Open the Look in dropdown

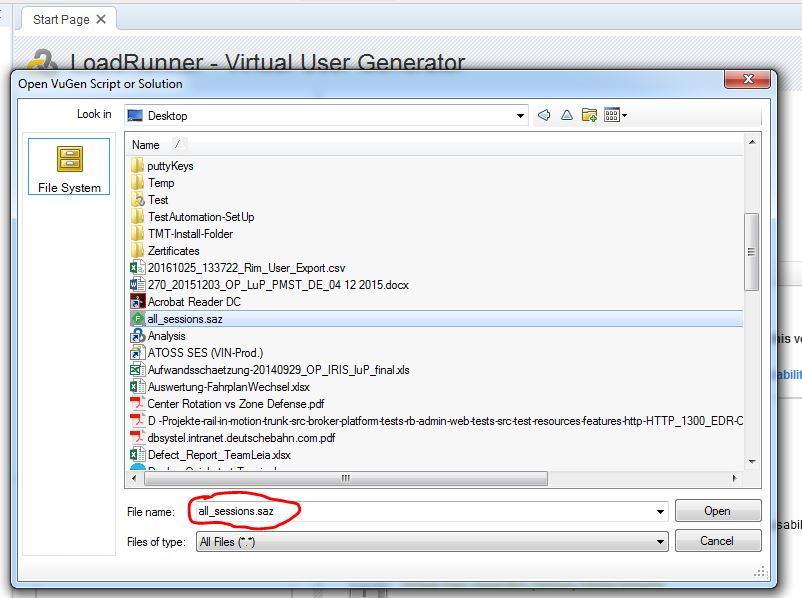click(519, 114)
